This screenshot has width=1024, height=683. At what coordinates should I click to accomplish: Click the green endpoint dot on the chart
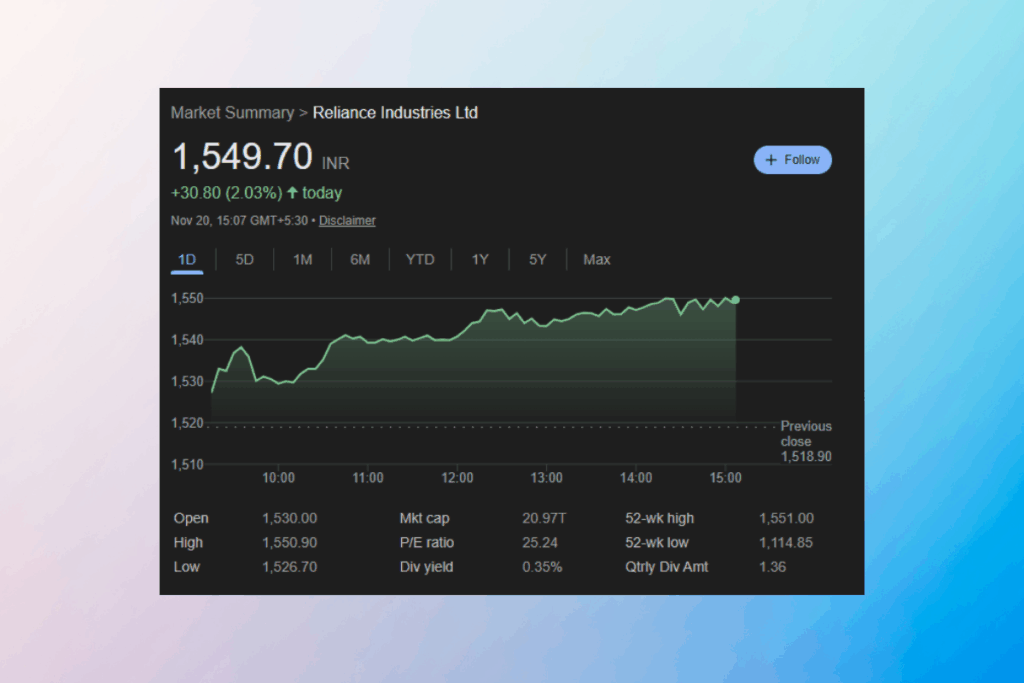[x=735, y=298]
